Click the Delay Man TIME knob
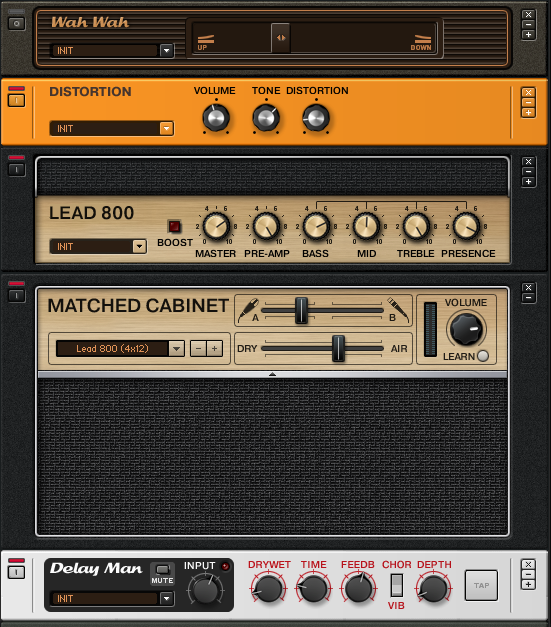Image resolution: width=551 pixels, height=627 pixels. (314, 588)
